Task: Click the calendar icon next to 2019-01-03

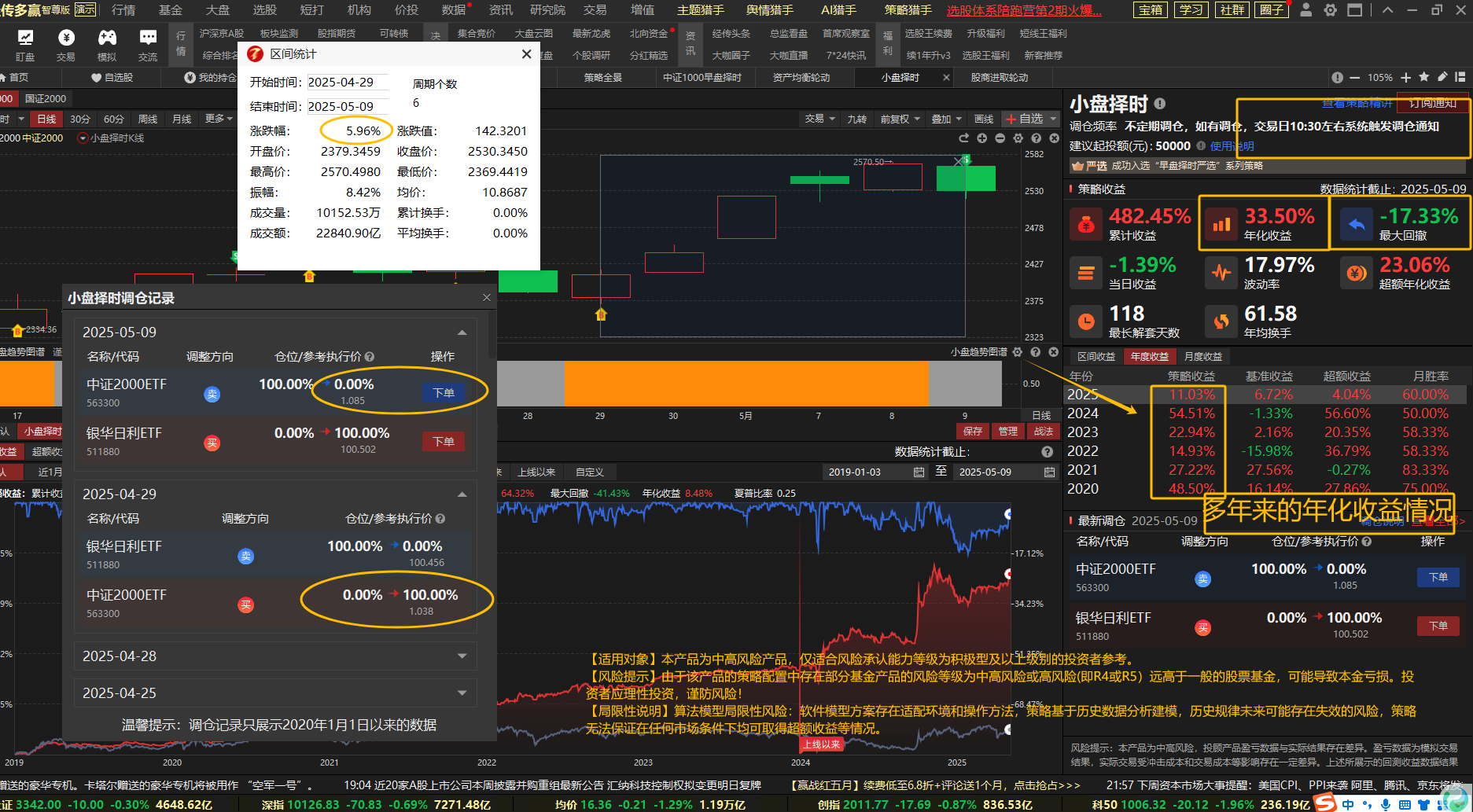Action: [919, 472]
